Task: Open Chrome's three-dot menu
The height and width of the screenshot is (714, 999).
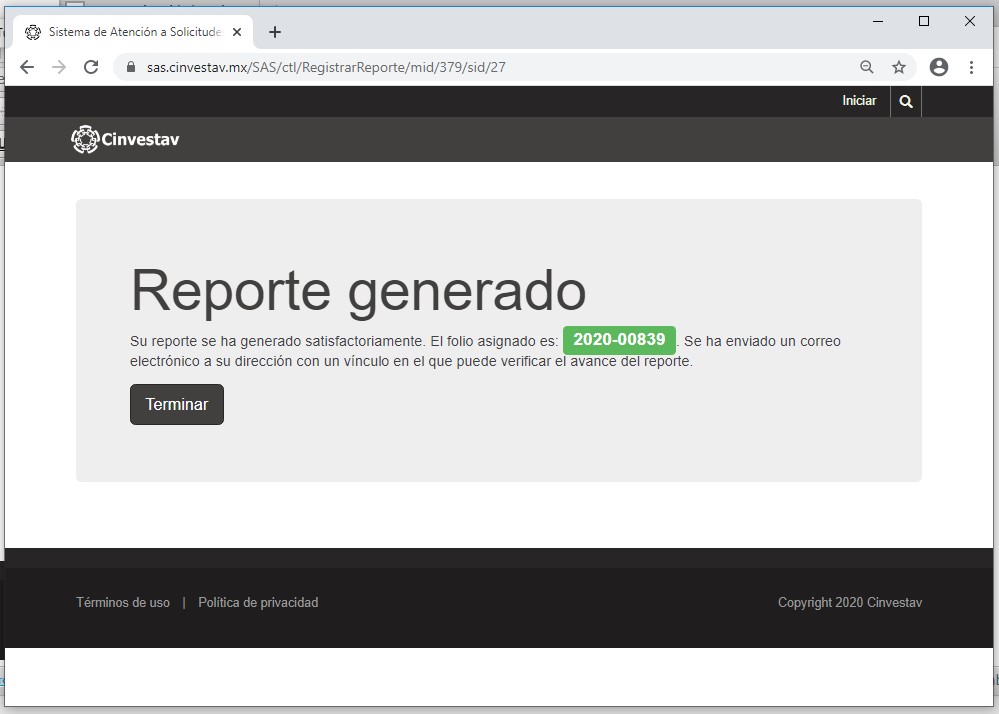Action: 971,67
